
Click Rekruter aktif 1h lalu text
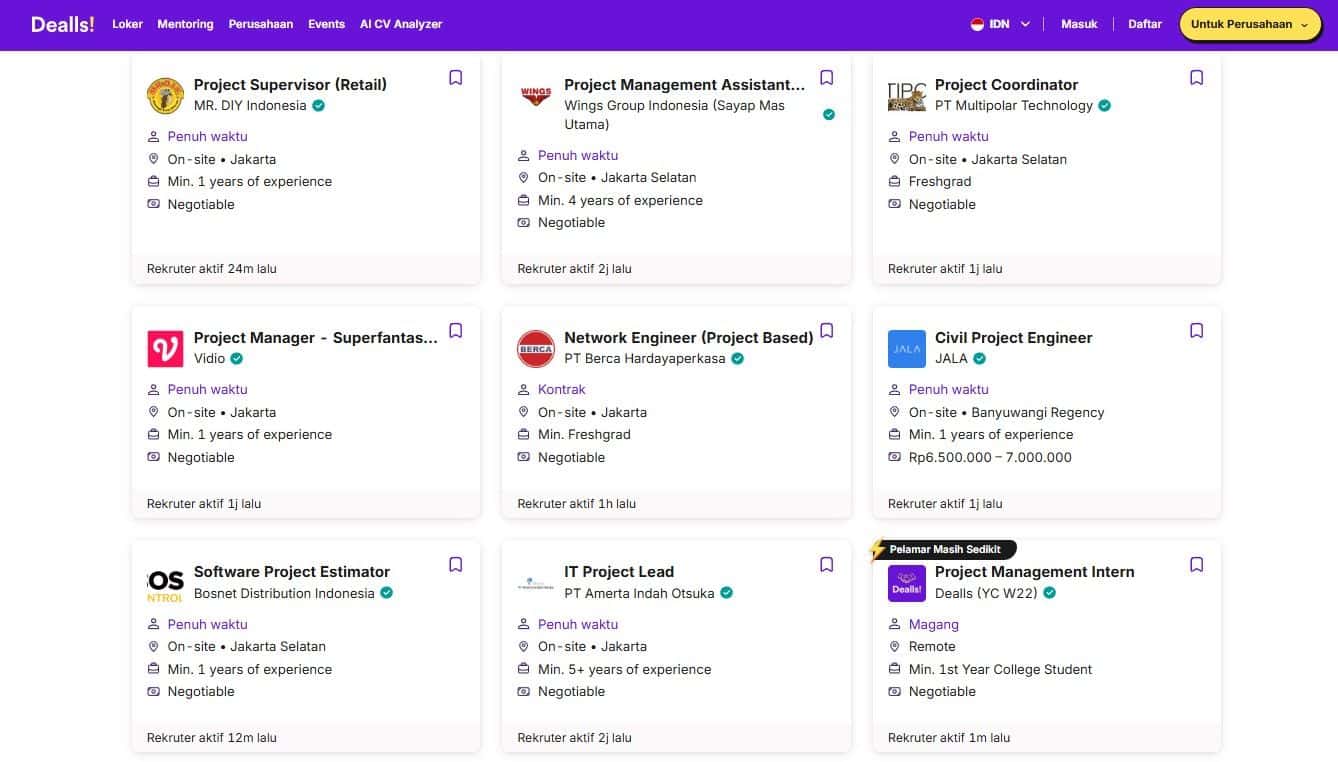click(576, 504)
